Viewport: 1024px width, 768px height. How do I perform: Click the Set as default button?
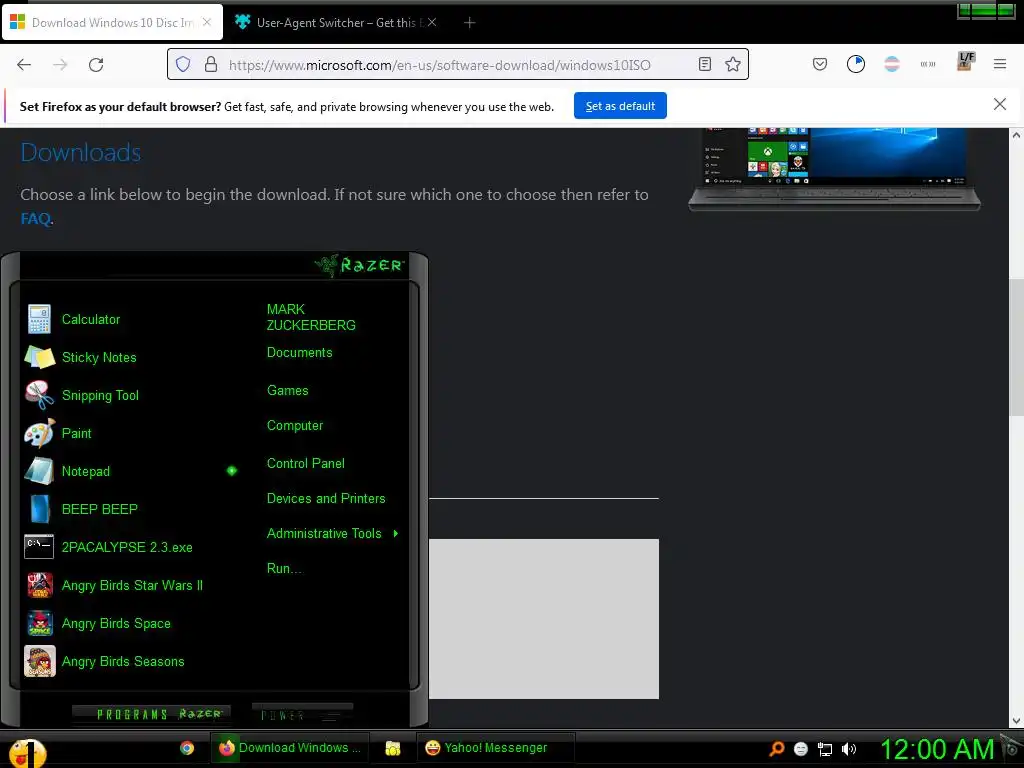click(x=620, y=106)
